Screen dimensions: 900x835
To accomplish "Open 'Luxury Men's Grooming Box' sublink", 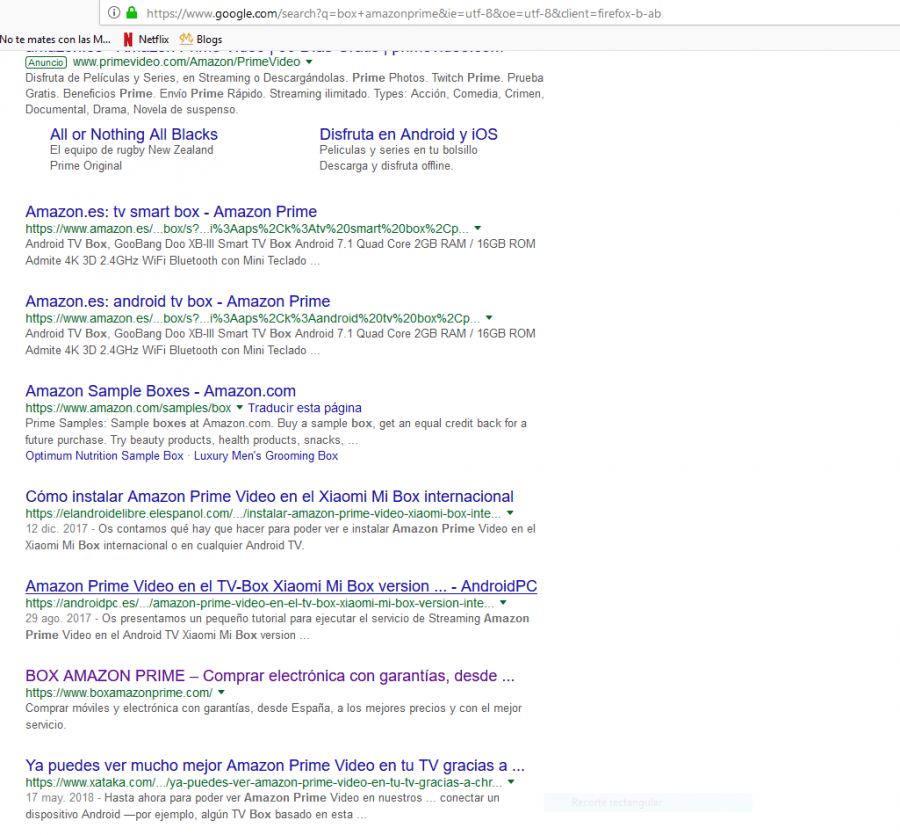I will [x=266, y=456].
